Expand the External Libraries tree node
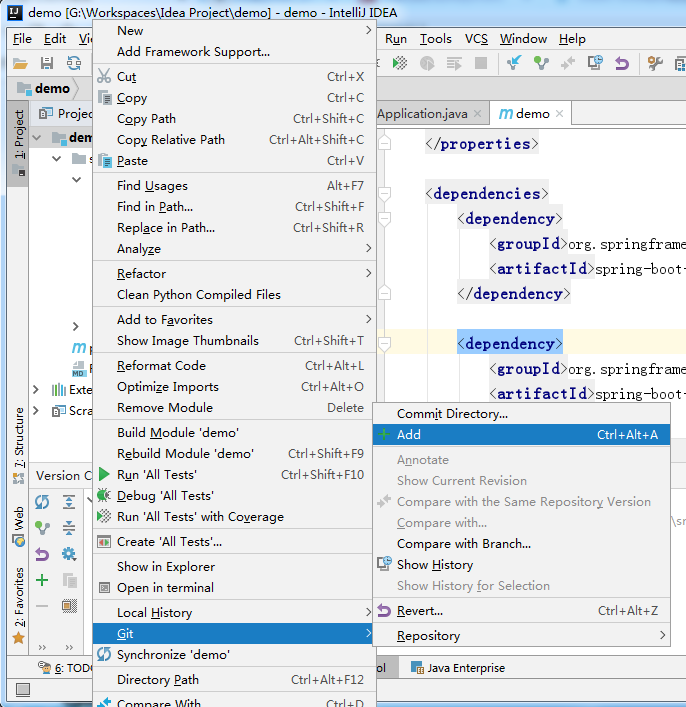The height and width of the screenshot is (707, 686). click(36, 389)
